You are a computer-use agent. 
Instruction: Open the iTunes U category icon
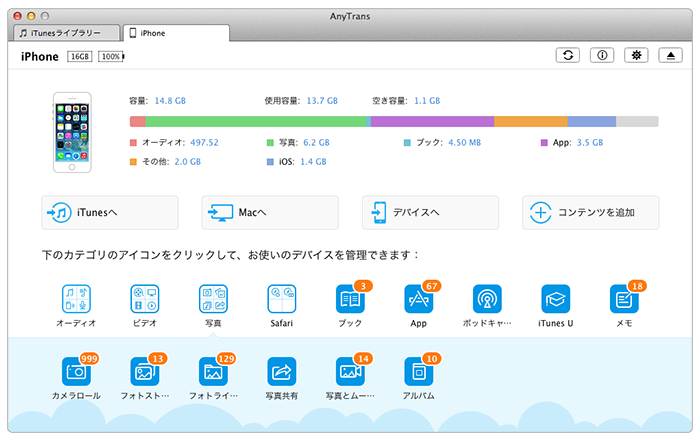tap(555, 299)
